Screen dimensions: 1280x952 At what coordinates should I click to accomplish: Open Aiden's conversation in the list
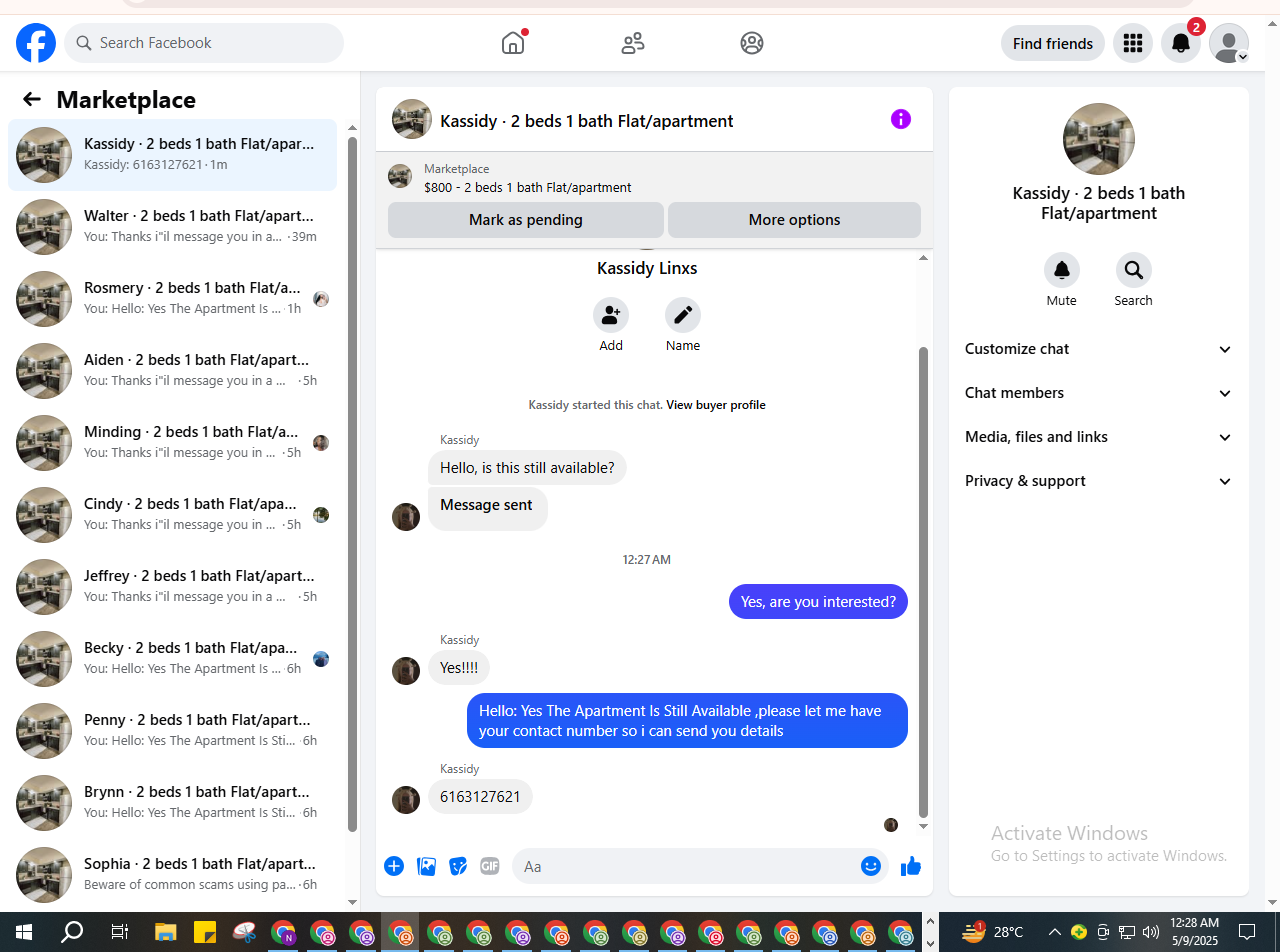coord(172,371)
